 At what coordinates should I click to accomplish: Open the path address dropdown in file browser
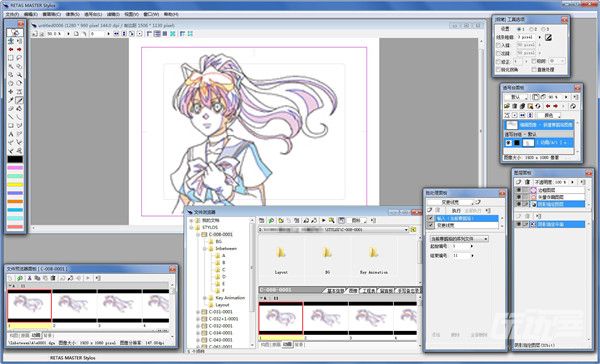(406, 230)
